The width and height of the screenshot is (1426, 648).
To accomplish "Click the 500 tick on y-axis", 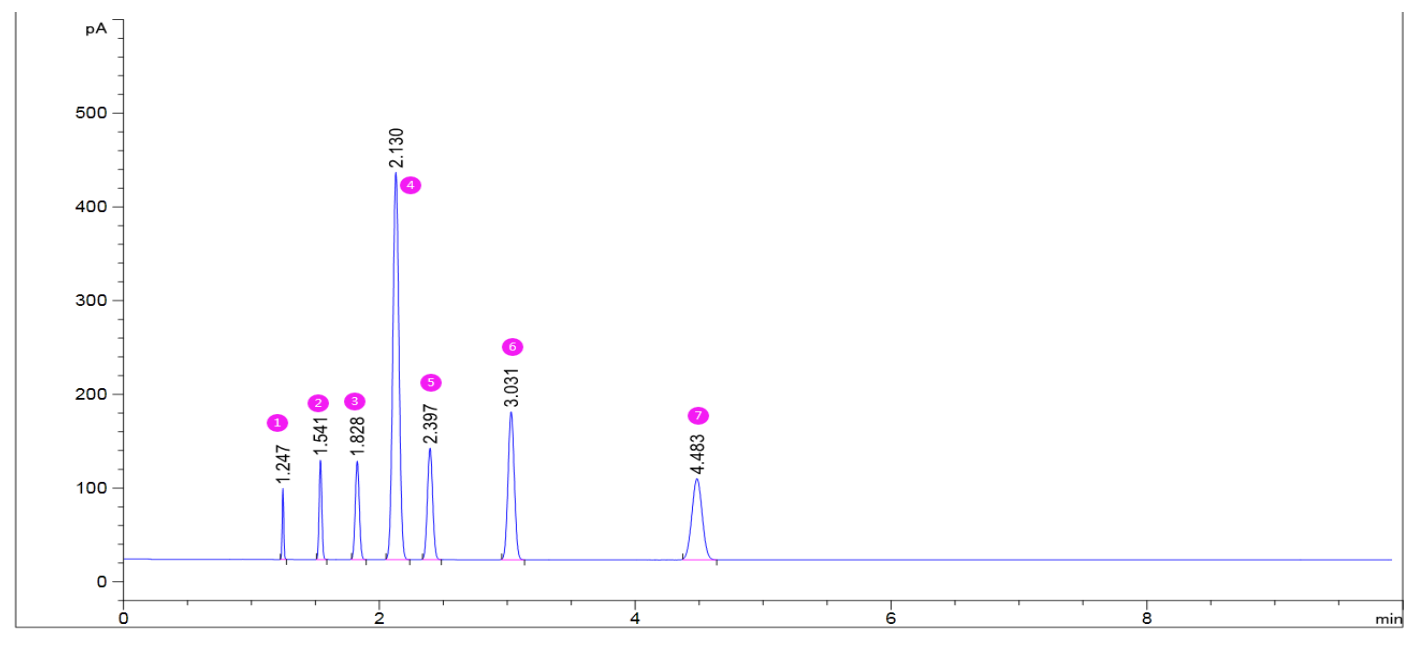I will coord(95,113).
